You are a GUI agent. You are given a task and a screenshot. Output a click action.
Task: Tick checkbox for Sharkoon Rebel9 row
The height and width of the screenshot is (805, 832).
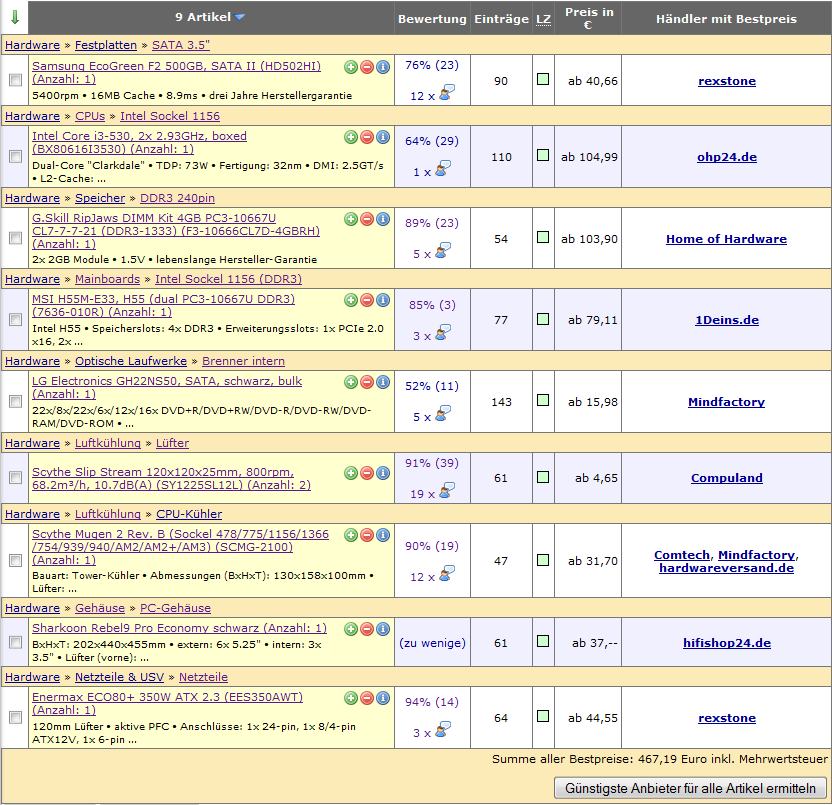tap(15, 642)
